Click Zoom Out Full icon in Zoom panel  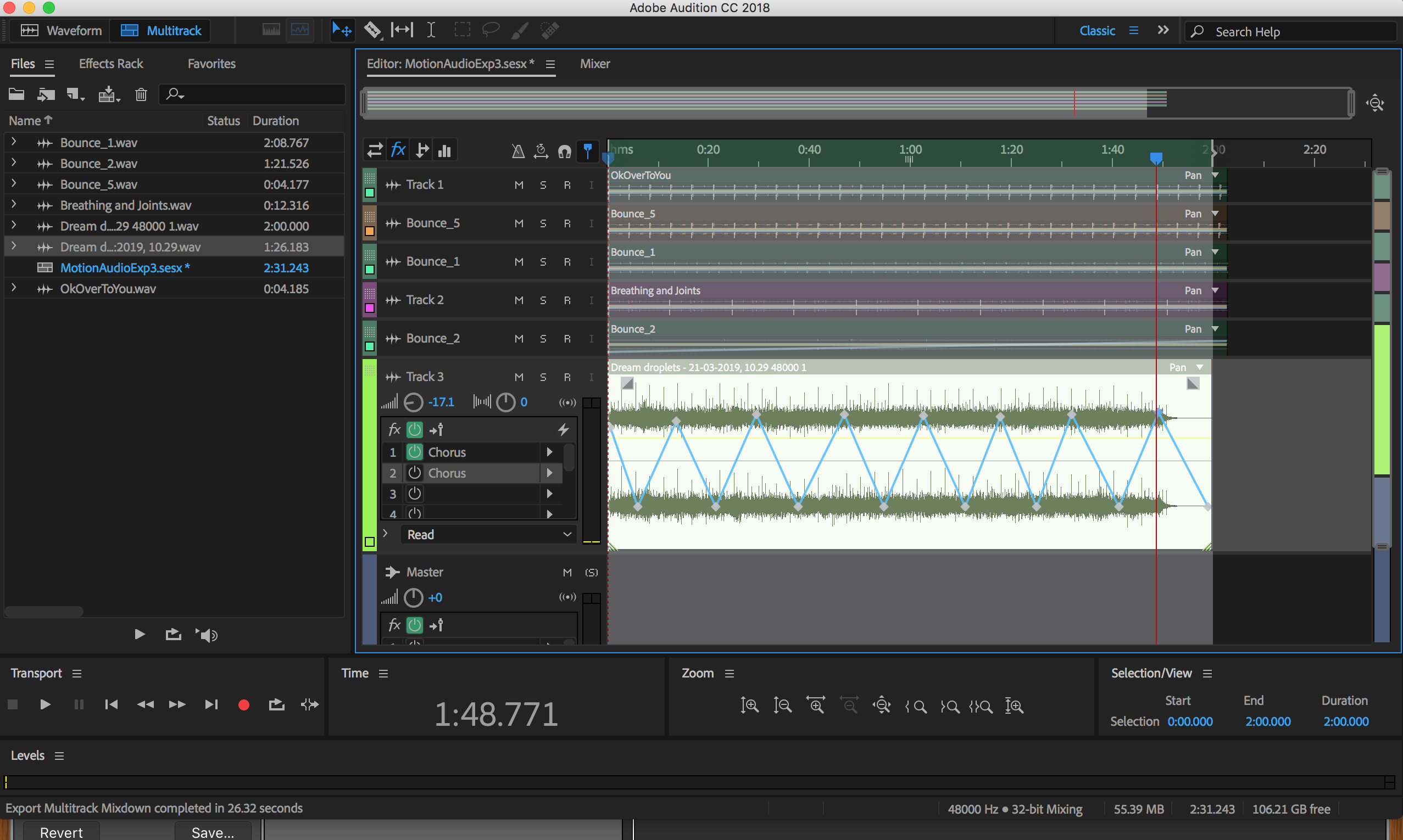pos(882,706)
